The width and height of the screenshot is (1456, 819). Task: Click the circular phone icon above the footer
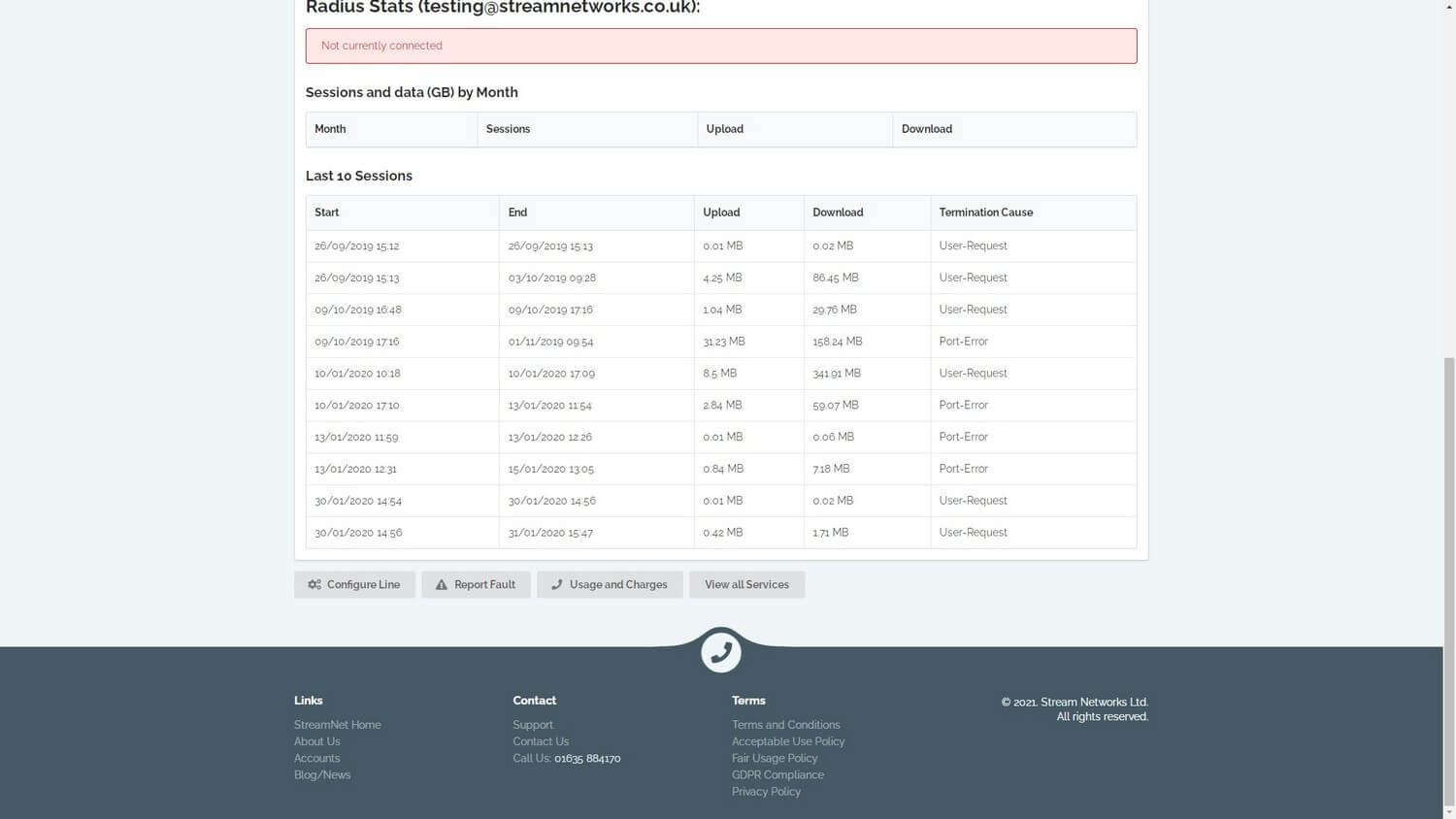click(x=720, y=652)
